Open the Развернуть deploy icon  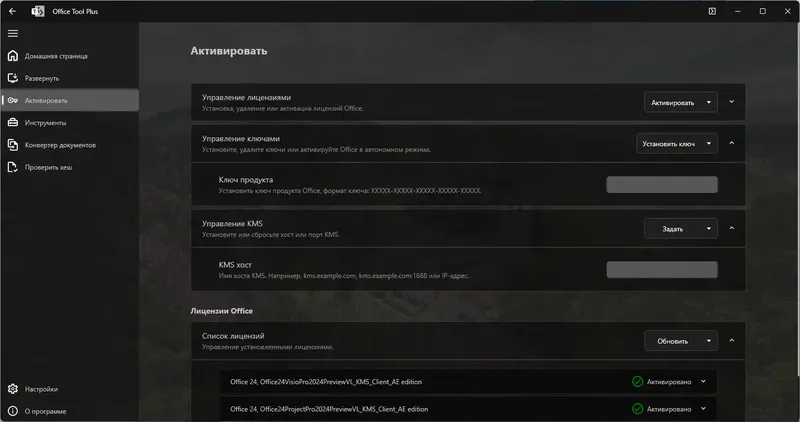[x=13, y=78]
